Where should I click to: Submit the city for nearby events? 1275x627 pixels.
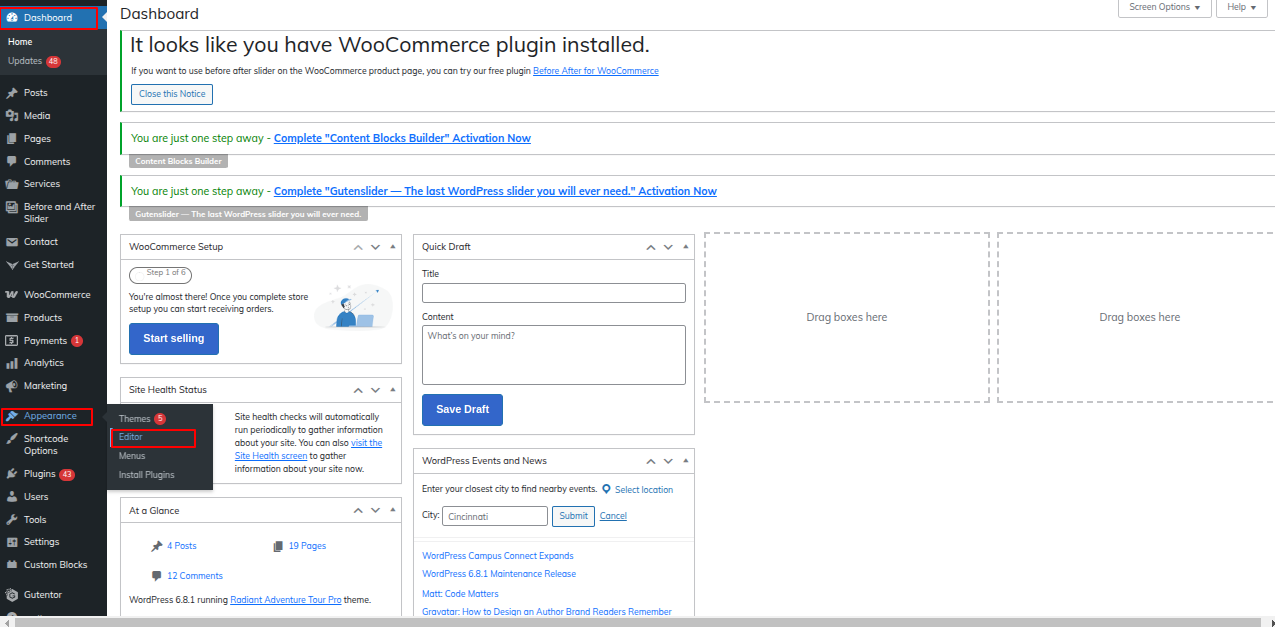(x=573, y=516)
